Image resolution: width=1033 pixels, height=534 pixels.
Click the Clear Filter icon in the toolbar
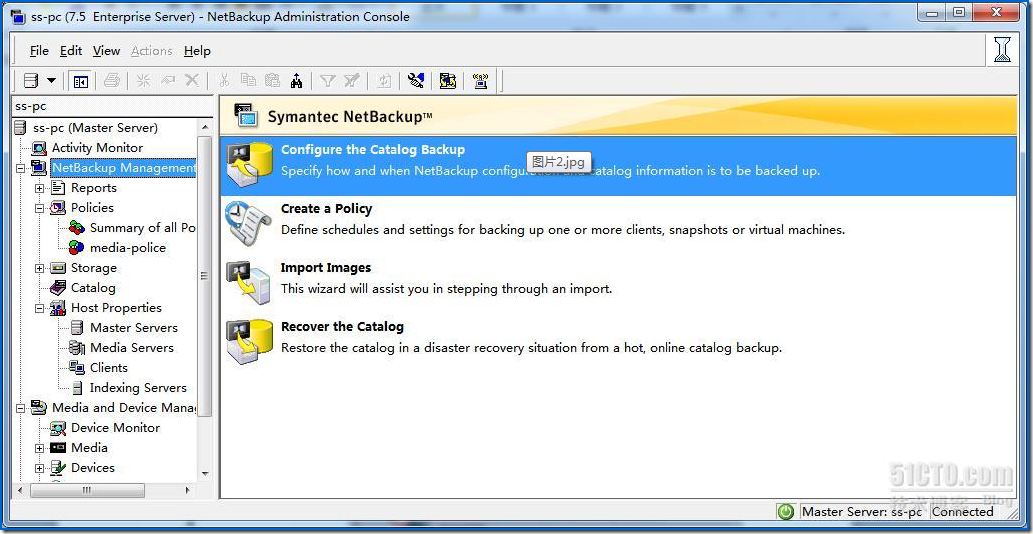(x=352, y=80)
